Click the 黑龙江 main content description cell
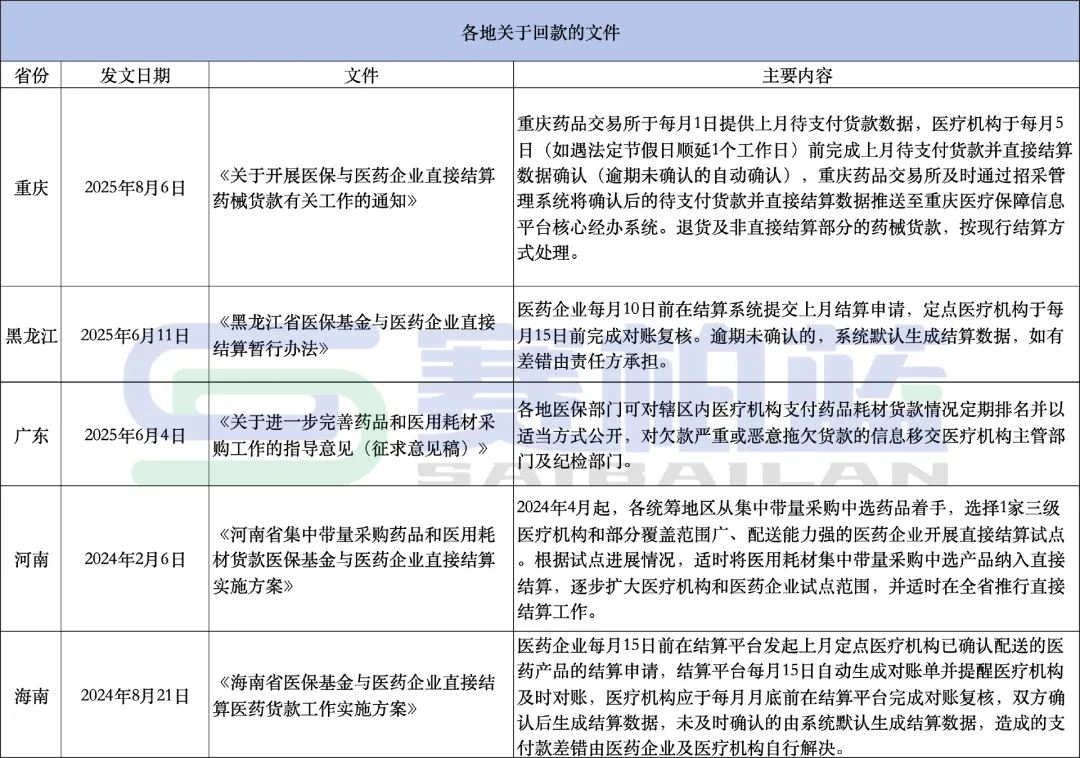Image resolution: width=1080 pixels, height=758 pixels. 796,335
